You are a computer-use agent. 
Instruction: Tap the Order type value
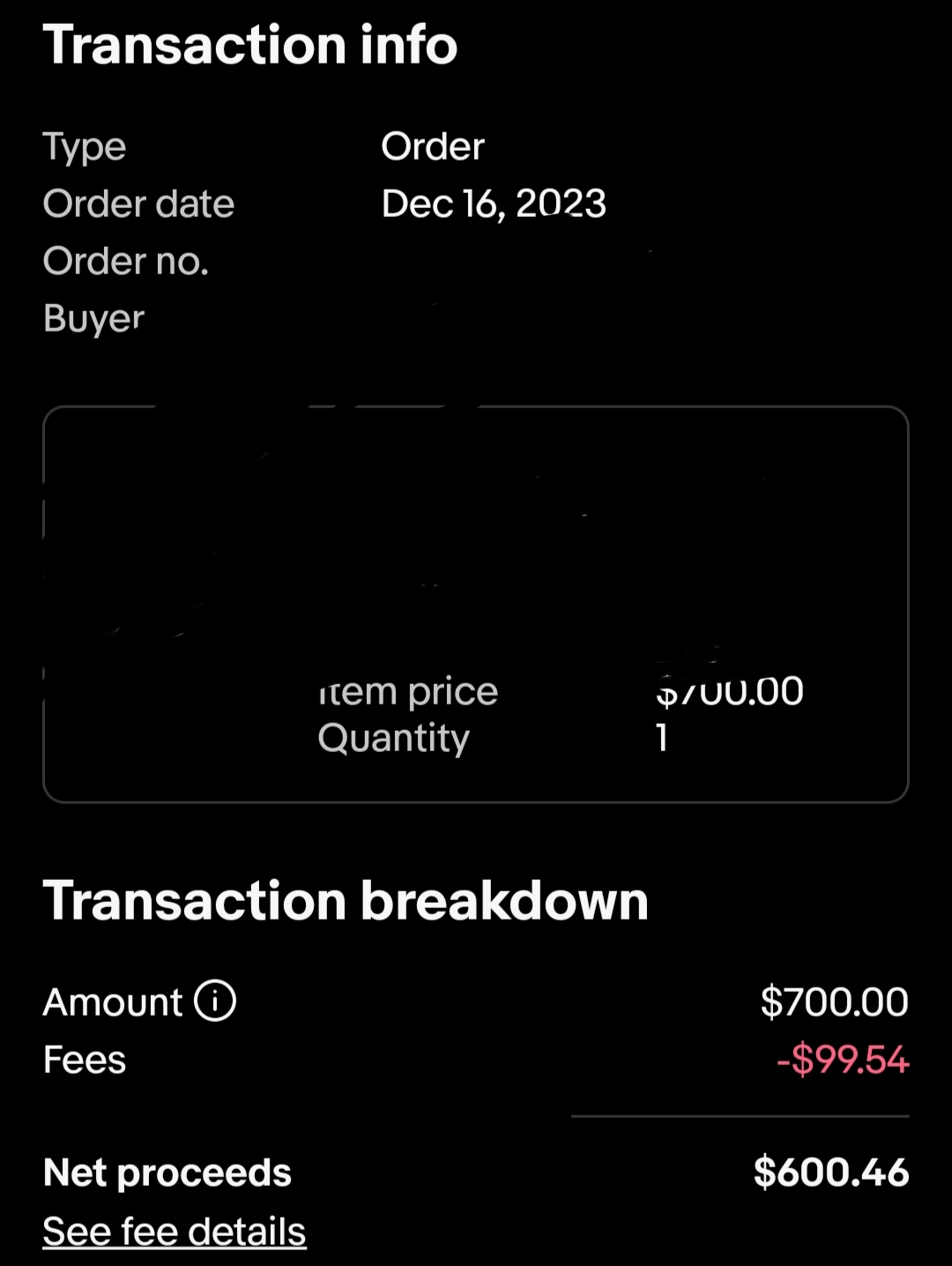coord(433,146)
